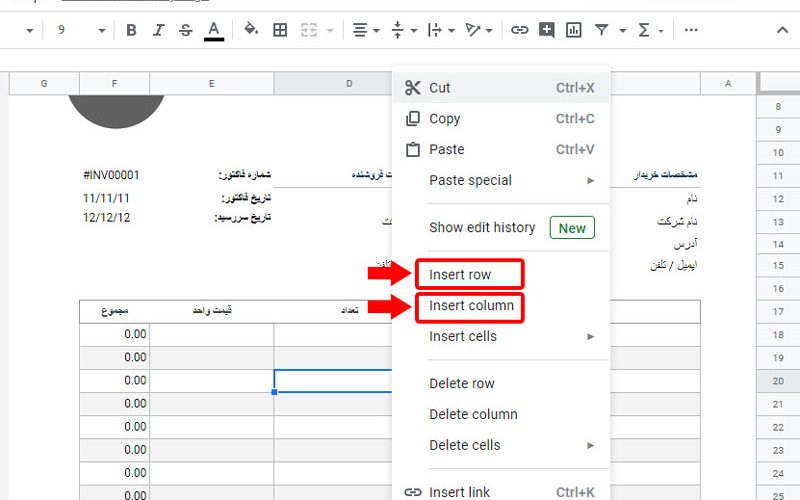
Task: Apply strikethrough formatting
Action: (185, 30)
